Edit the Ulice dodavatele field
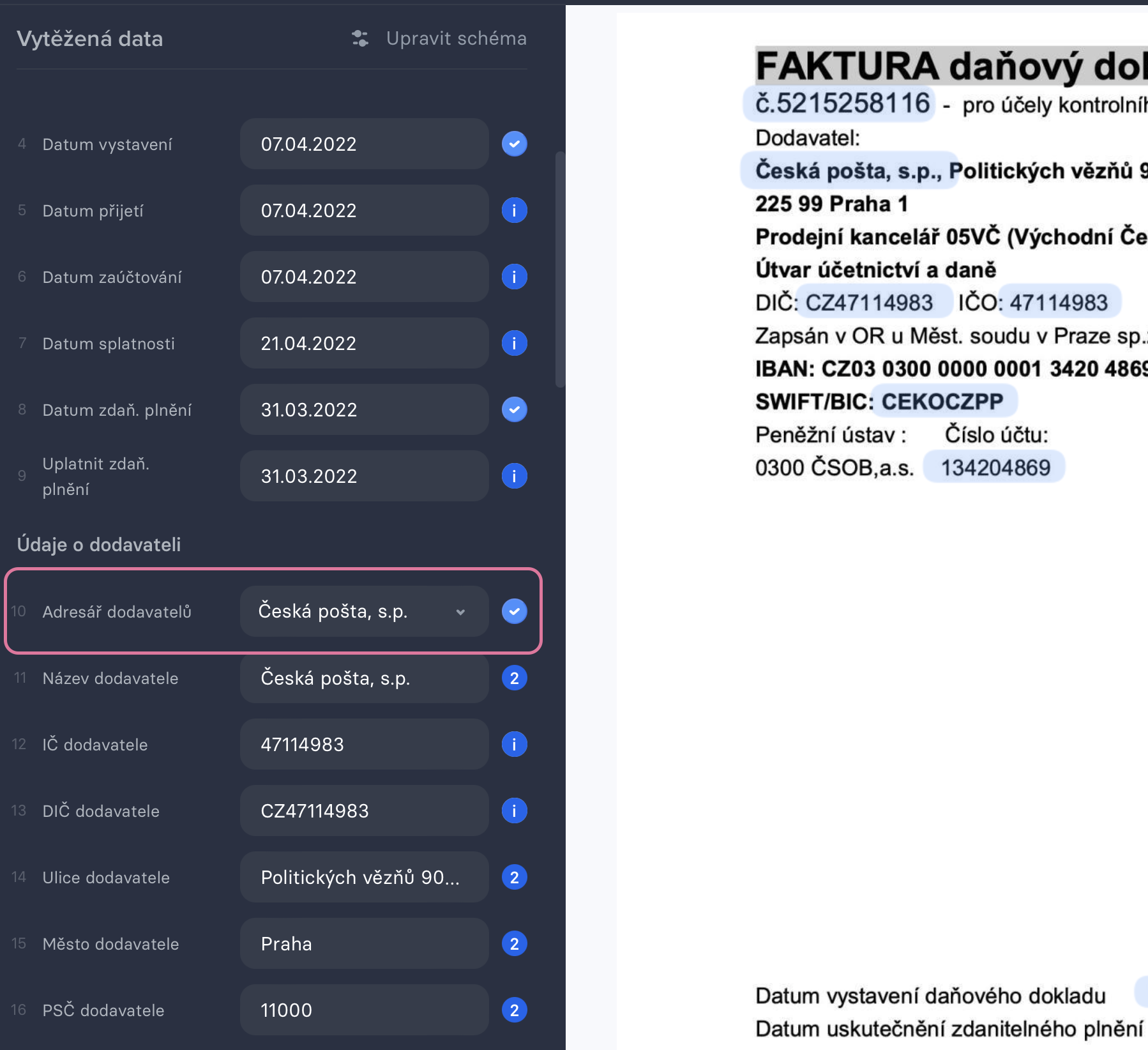This screenshot has height=1050, width=1148. pos(365,877)
